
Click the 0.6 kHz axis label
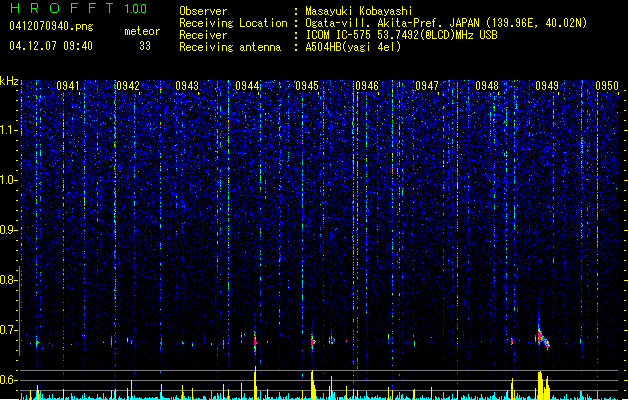[x=8, y=380]
